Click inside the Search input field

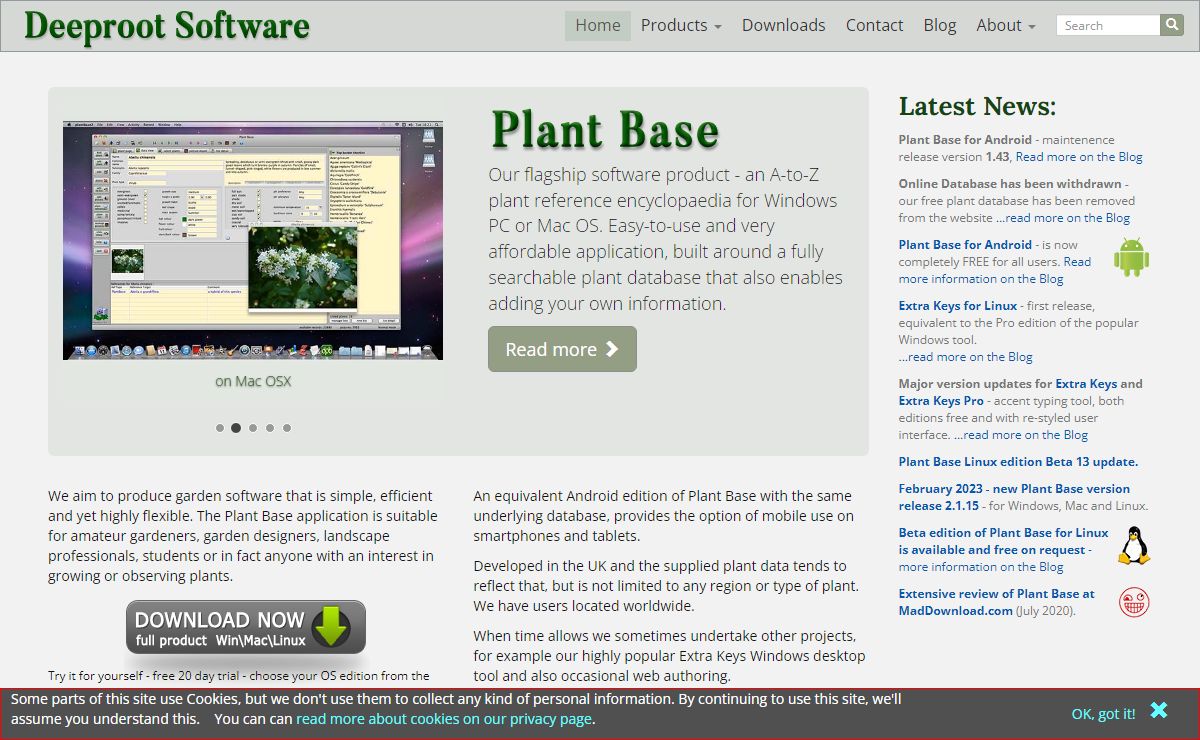[1108, 25]
